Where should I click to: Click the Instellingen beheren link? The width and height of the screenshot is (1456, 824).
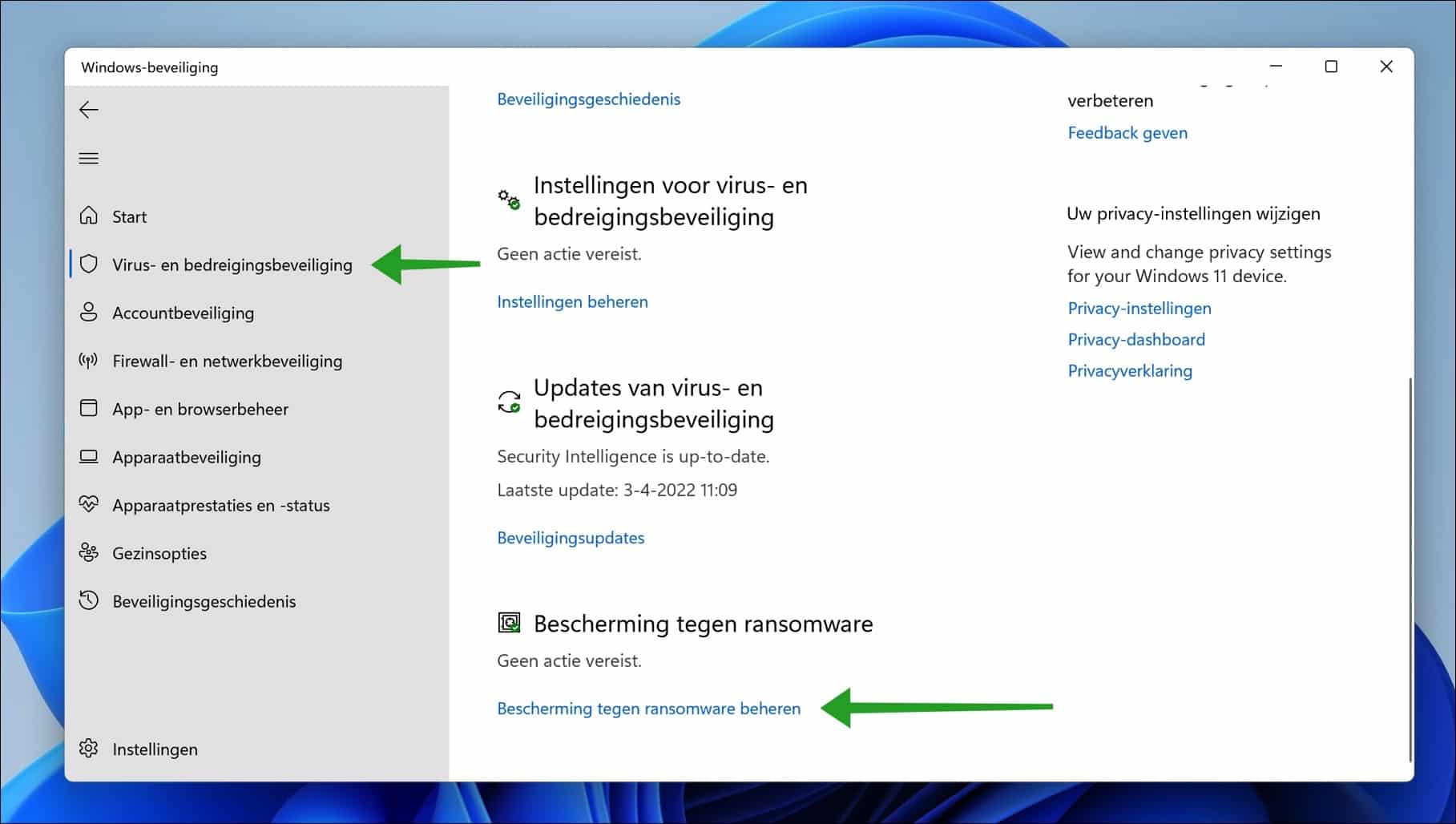pyautogui.click(x=572, y=301)
